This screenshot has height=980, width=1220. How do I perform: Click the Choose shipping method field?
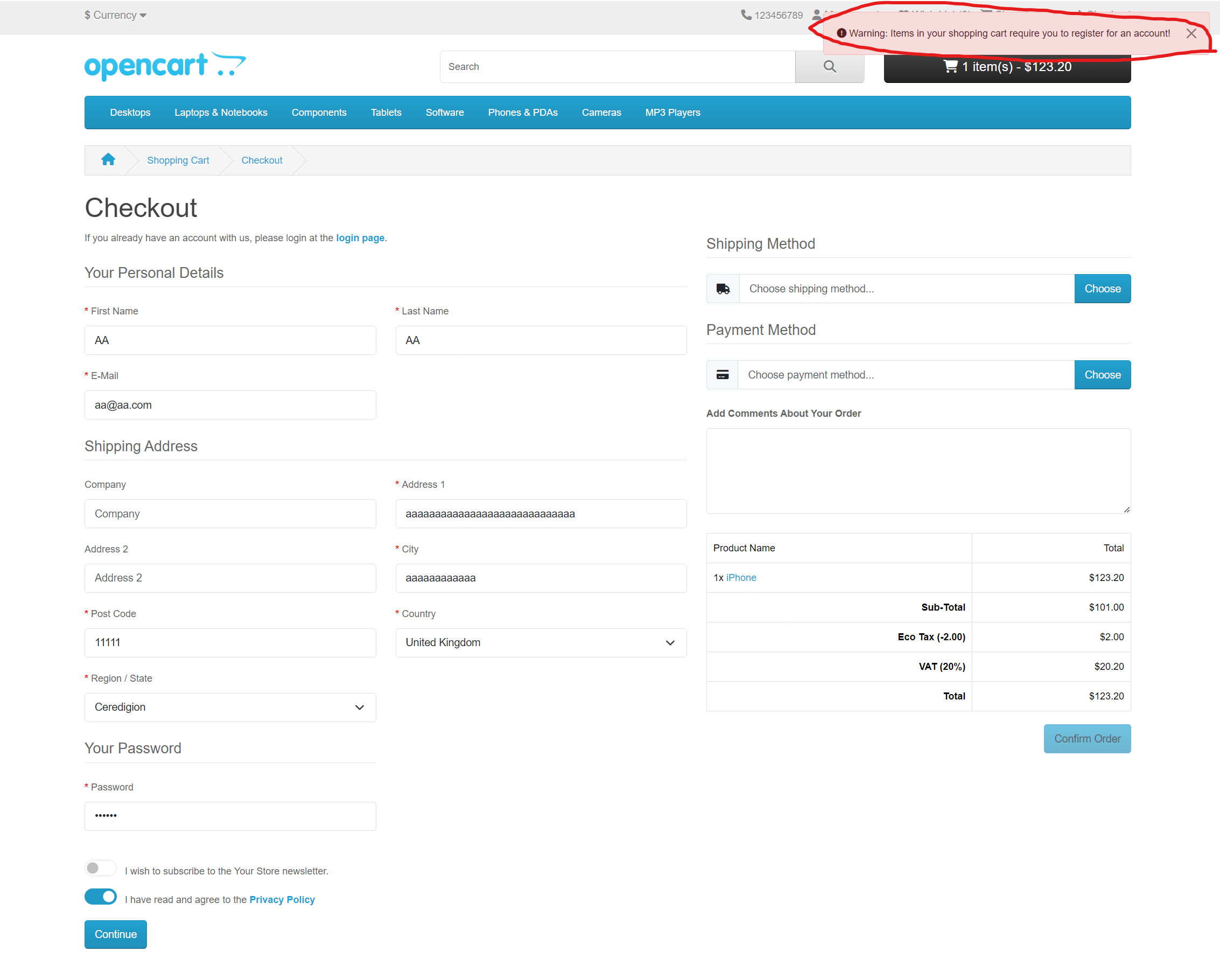click(x=907, y=289)
